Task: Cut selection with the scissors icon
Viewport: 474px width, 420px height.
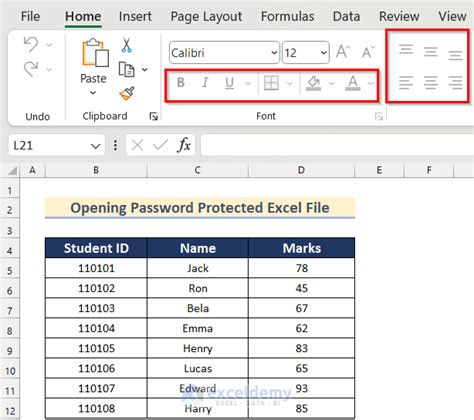Action: click(126, 45)
